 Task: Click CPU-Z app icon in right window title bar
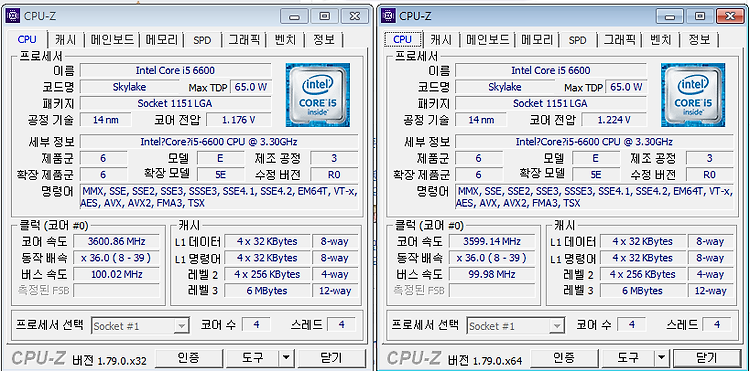point(388,16)
